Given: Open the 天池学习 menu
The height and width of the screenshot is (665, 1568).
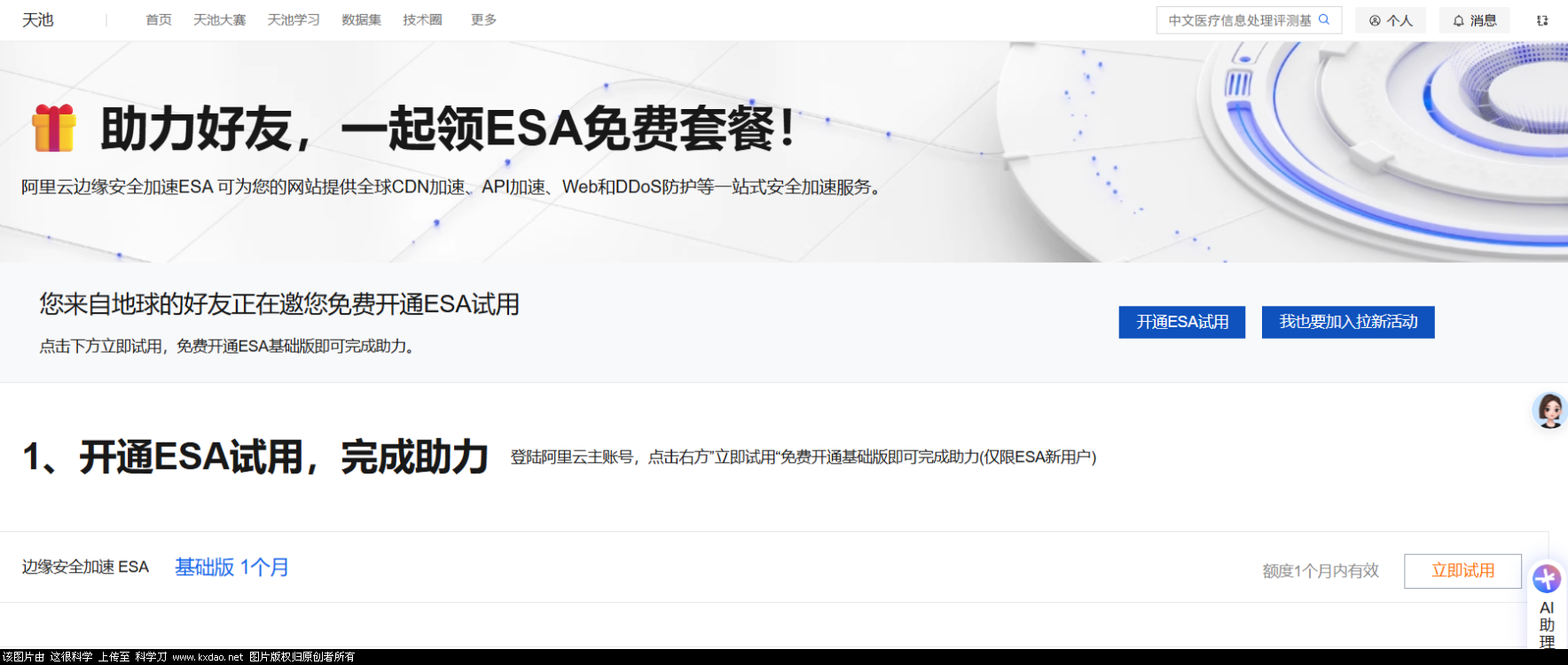Looking at the screenshot, I should click(x=294, y=20).
